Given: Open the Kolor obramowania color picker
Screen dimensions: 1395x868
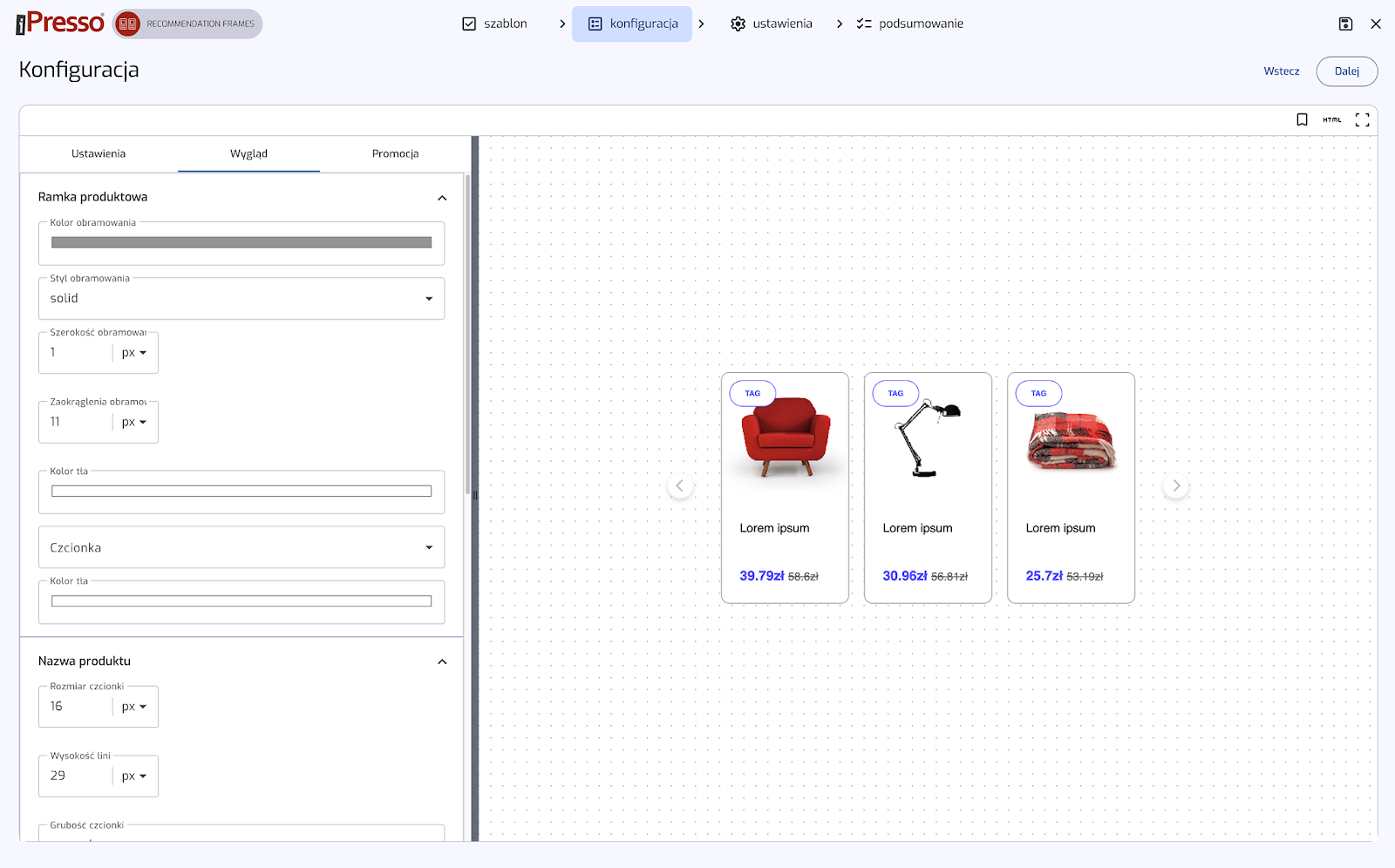Looking at the screenshot, I should click(x=242, y=243).
